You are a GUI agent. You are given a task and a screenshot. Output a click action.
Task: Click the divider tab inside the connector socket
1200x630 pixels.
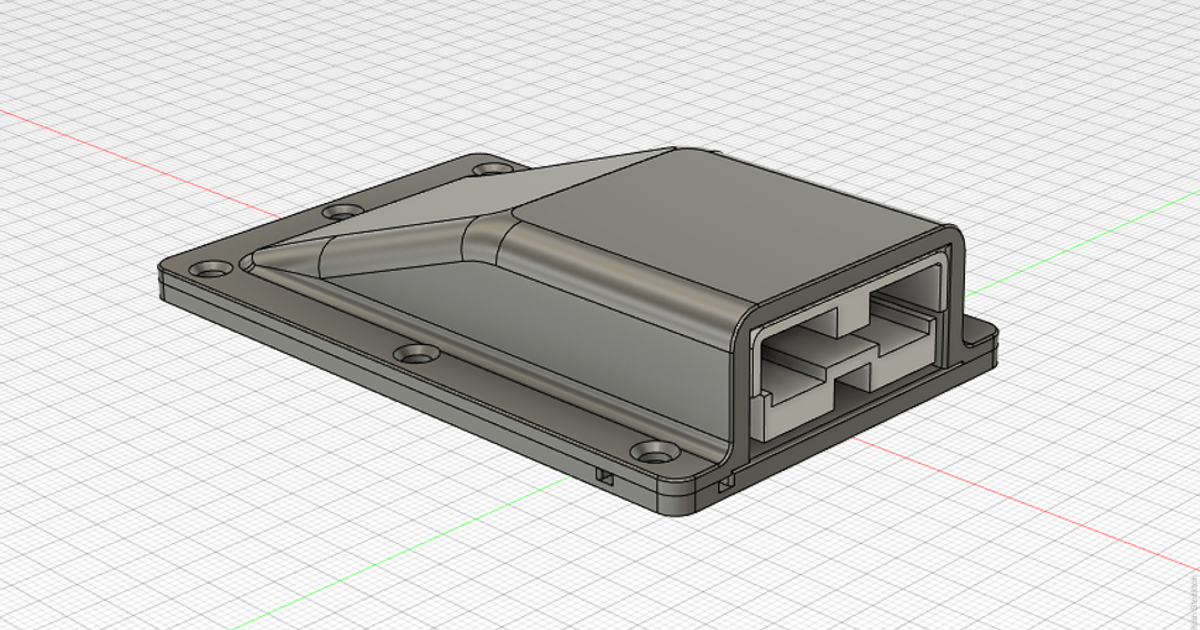click(855, 345)
